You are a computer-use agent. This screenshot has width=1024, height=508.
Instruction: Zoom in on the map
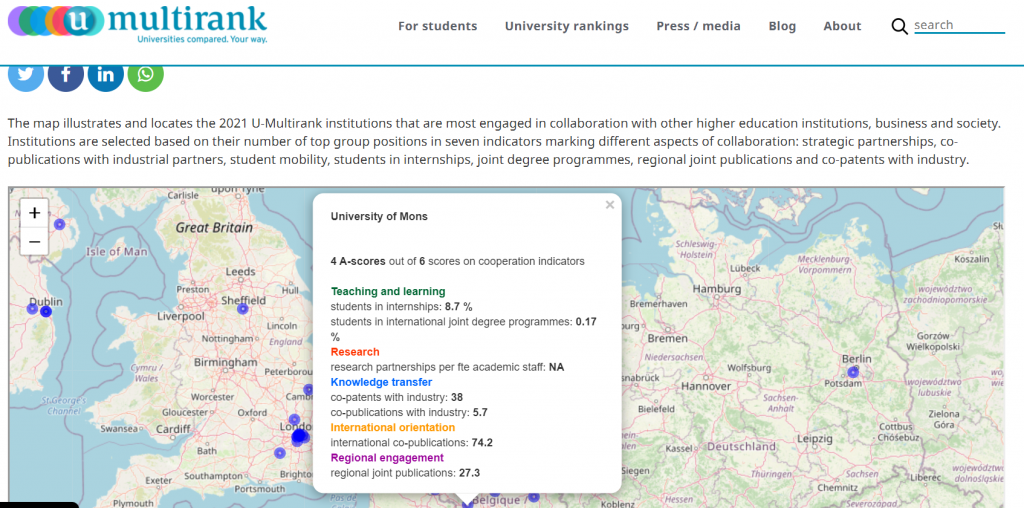[x=35, y=213]
